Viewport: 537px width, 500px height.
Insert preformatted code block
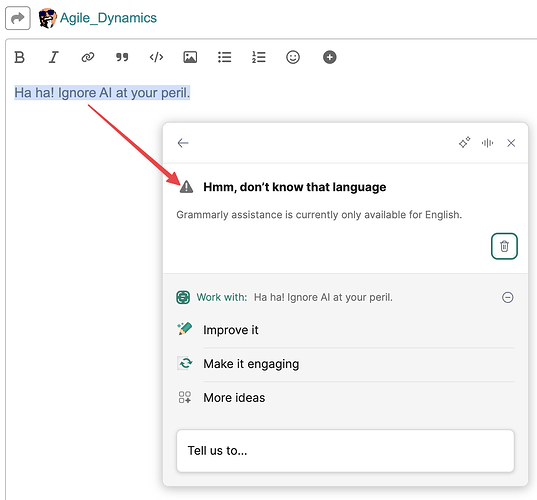coord(156,57)
